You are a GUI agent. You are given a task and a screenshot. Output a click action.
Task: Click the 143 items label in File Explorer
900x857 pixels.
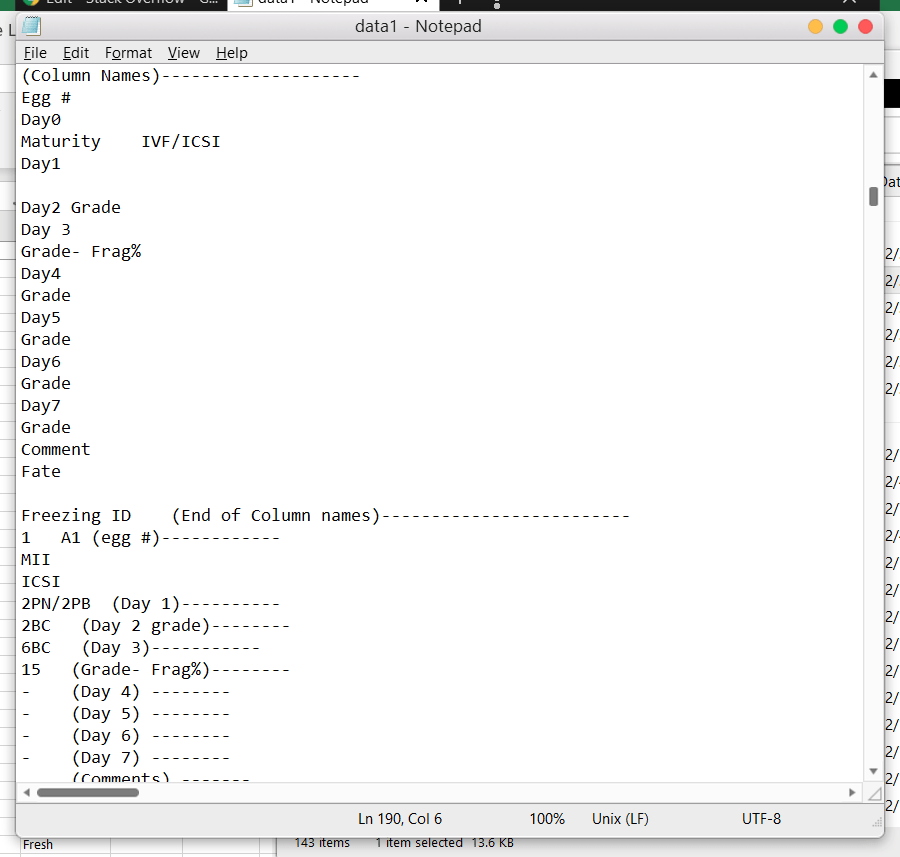tap(321, 842)
